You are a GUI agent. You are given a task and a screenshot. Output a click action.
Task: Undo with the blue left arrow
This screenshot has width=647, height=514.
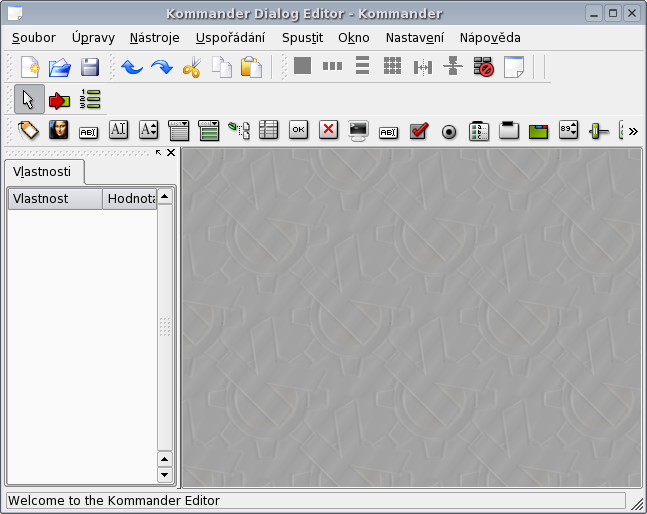[132, 67]
